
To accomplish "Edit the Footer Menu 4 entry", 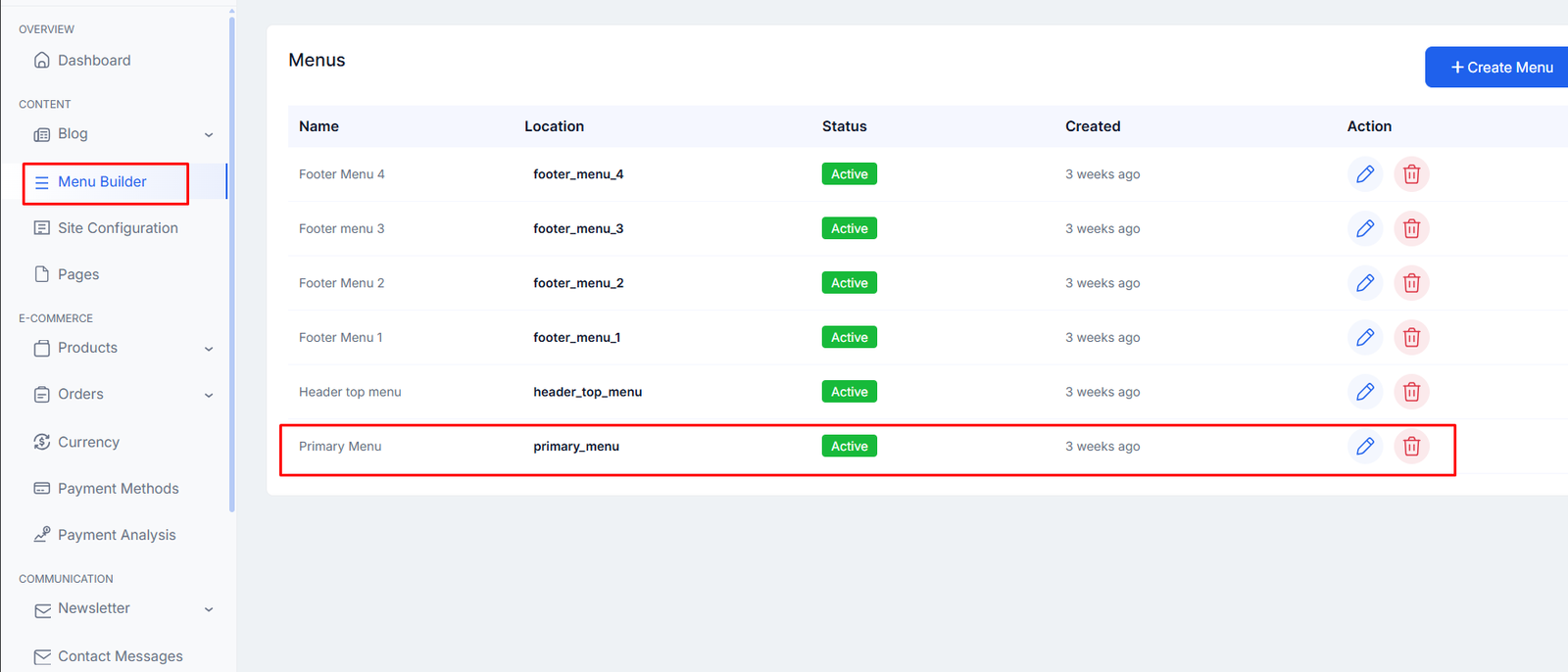I will tap(1365, 174).
